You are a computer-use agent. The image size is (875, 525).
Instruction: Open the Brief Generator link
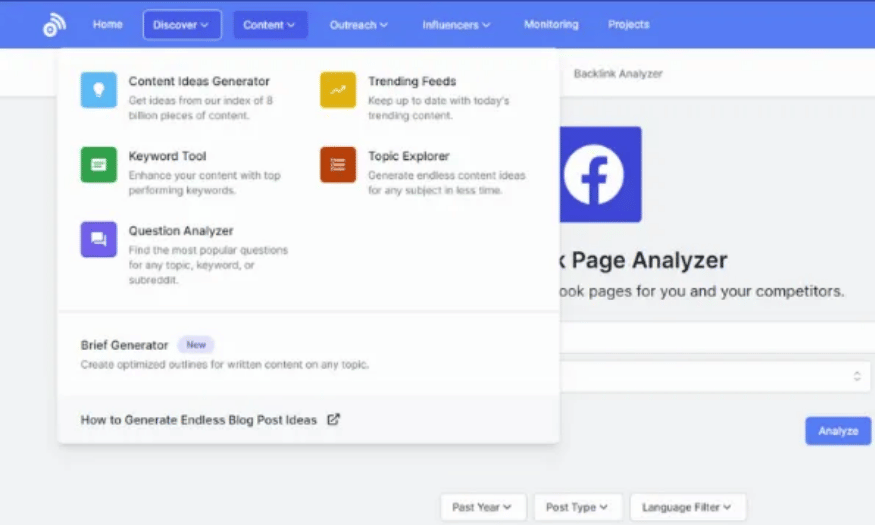point(124,345)
